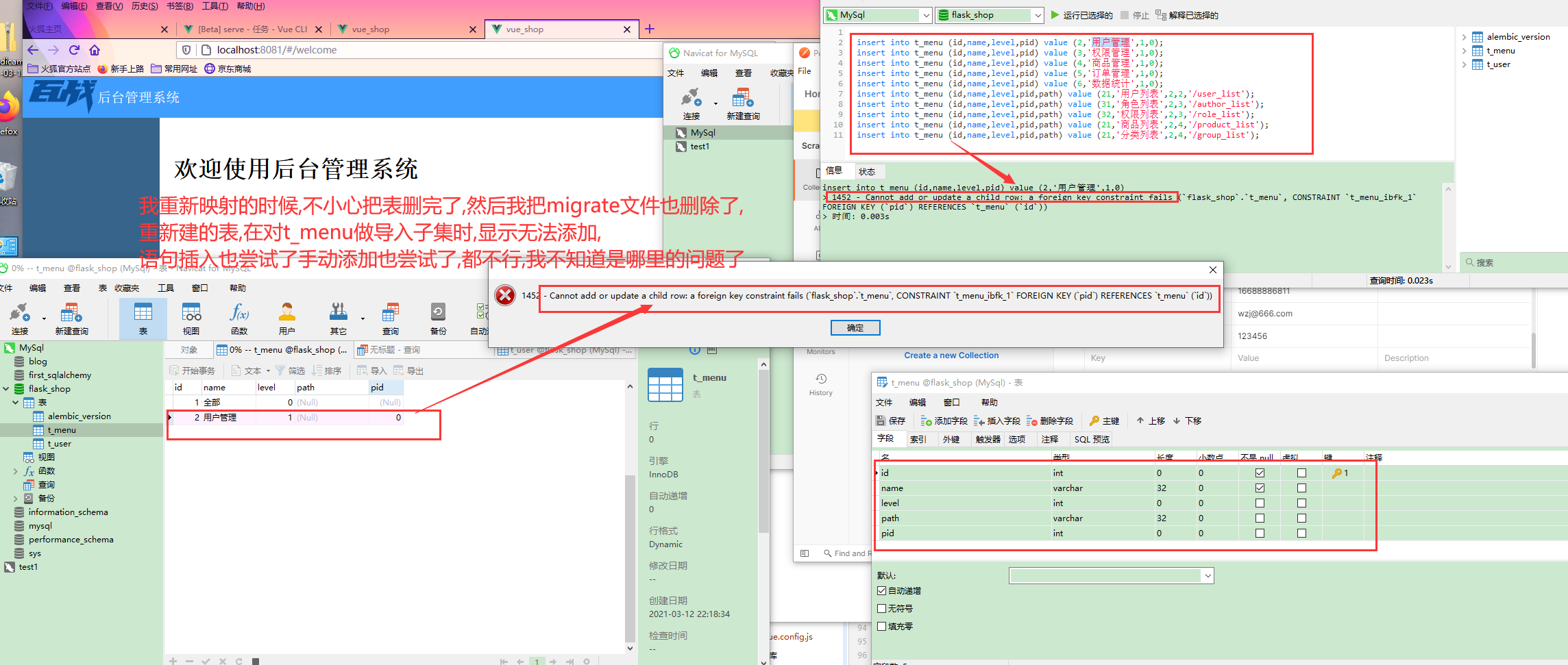Screen dimensions: 1568x665
Task: Check 填充零 (Zerofill) checkbox
Action: coord(882,626)
